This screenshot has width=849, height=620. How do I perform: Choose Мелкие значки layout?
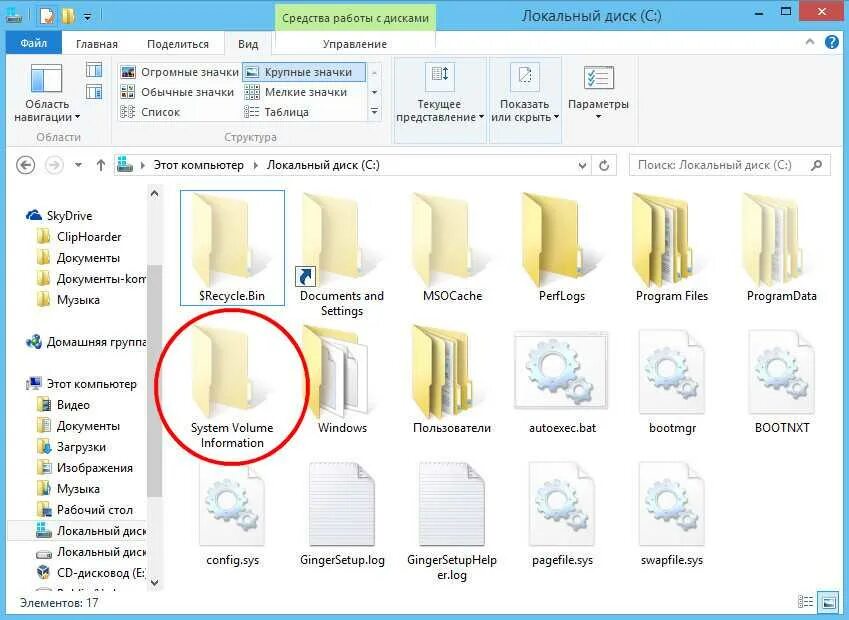tap(296, 92)
